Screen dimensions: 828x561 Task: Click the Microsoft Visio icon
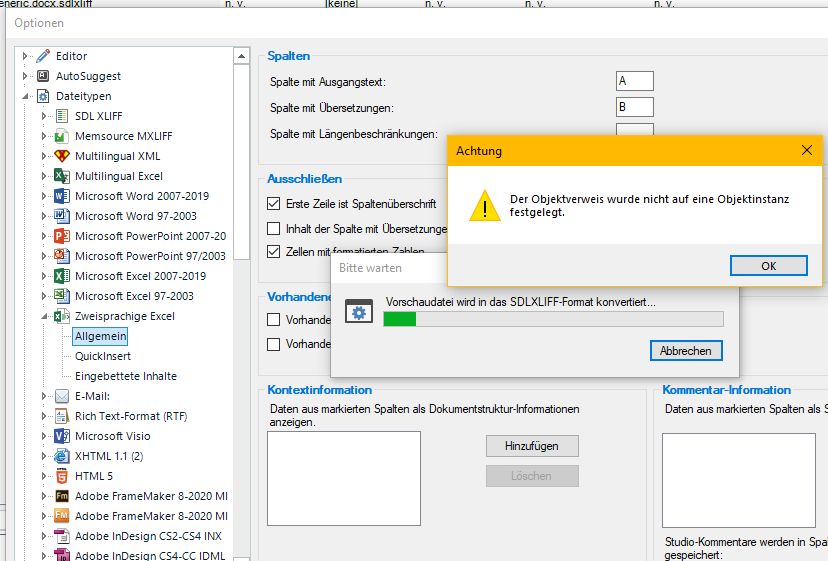pos(62,436)
